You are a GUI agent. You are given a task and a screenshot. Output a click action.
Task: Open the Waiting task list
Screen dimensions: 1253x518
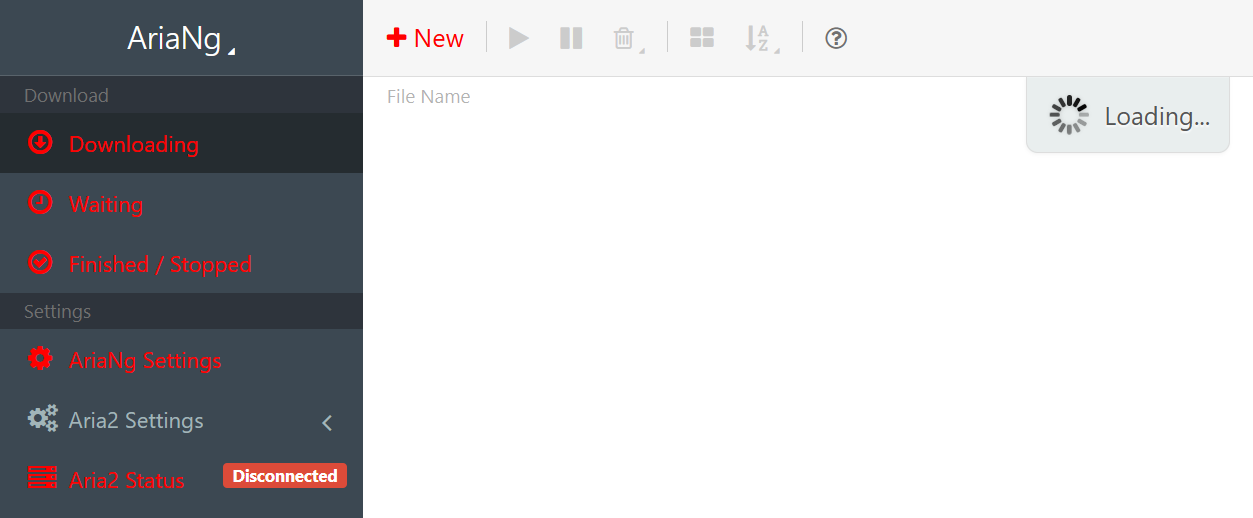[x=181, y=204]
